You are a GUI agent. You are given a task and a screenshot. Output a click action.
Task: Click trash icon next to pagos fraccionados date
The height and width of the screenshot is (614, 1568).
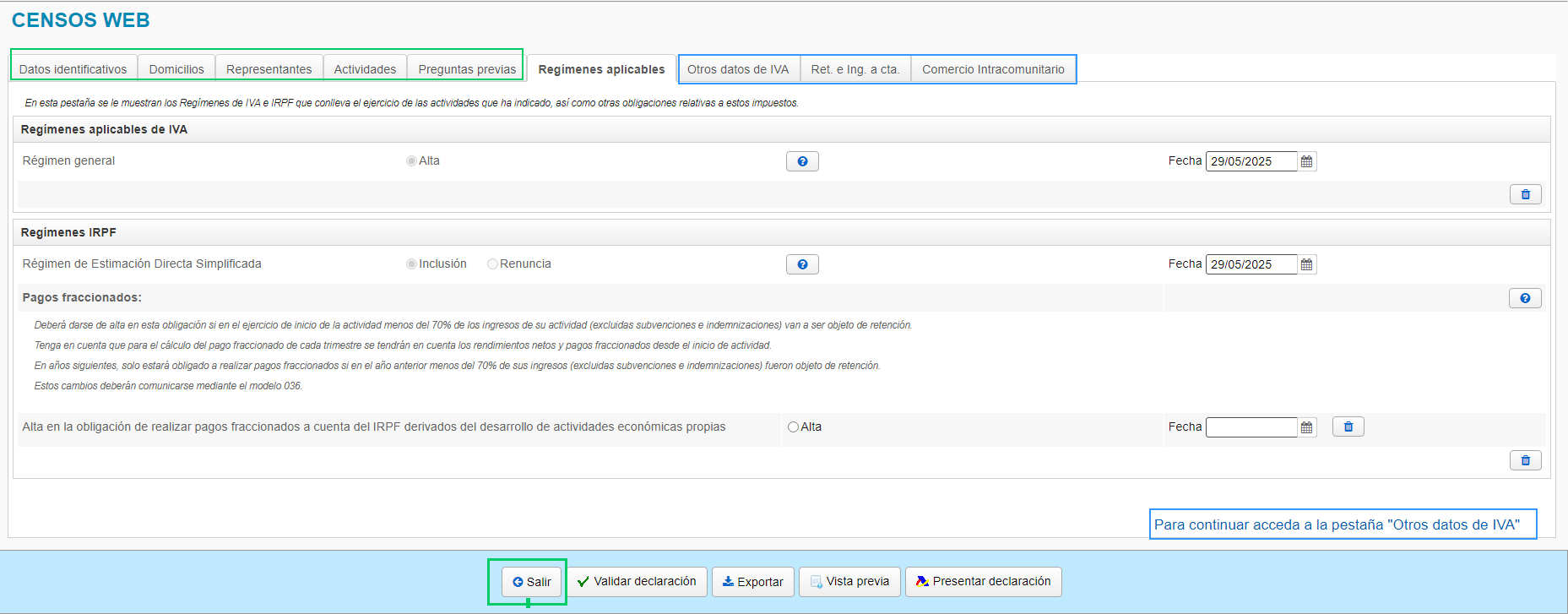[1348, 427]
